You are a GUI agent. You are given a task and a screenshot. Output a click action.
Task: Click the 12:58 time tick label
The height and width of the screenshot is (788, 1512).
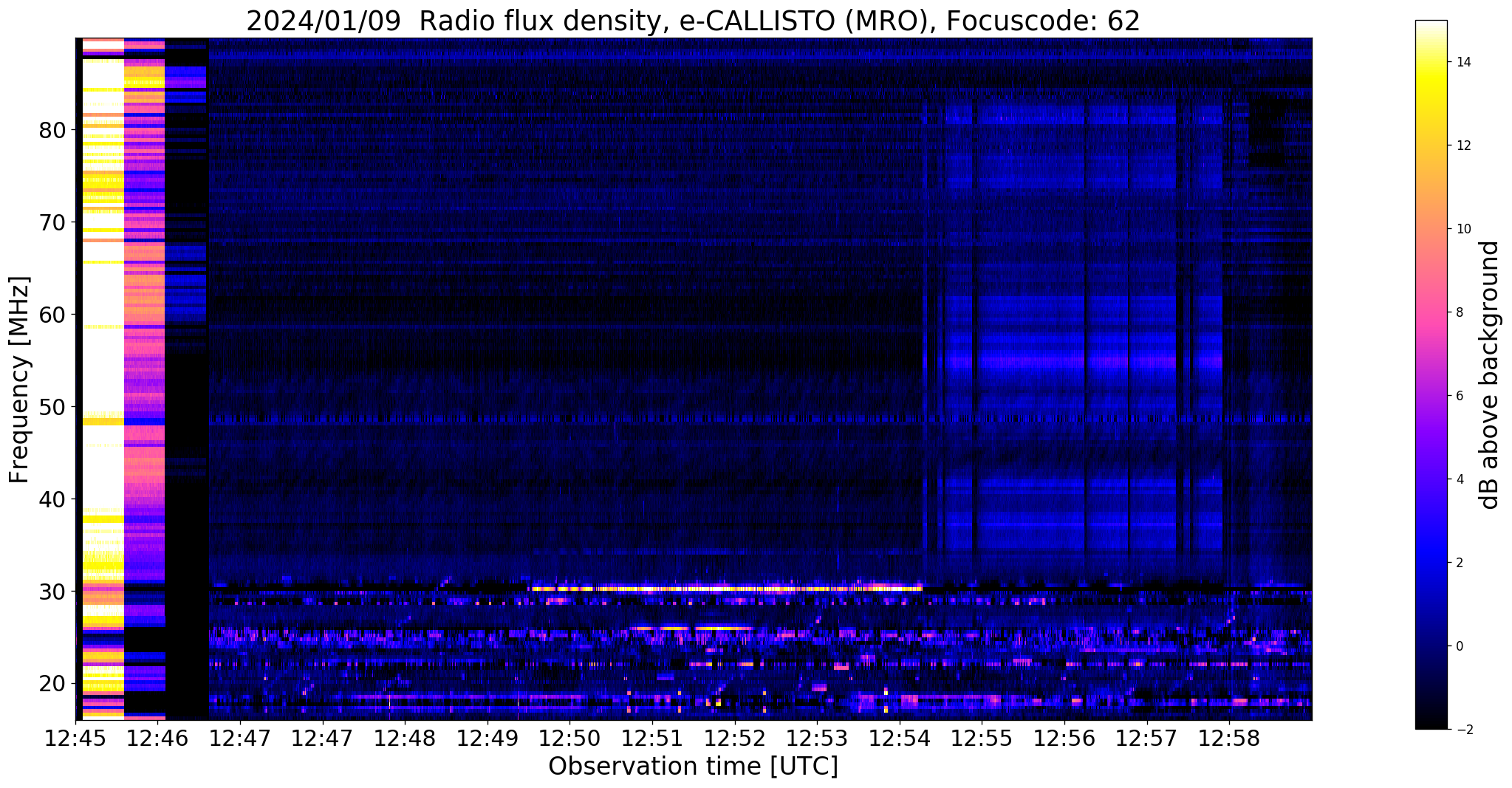(x=1229, y=738)
